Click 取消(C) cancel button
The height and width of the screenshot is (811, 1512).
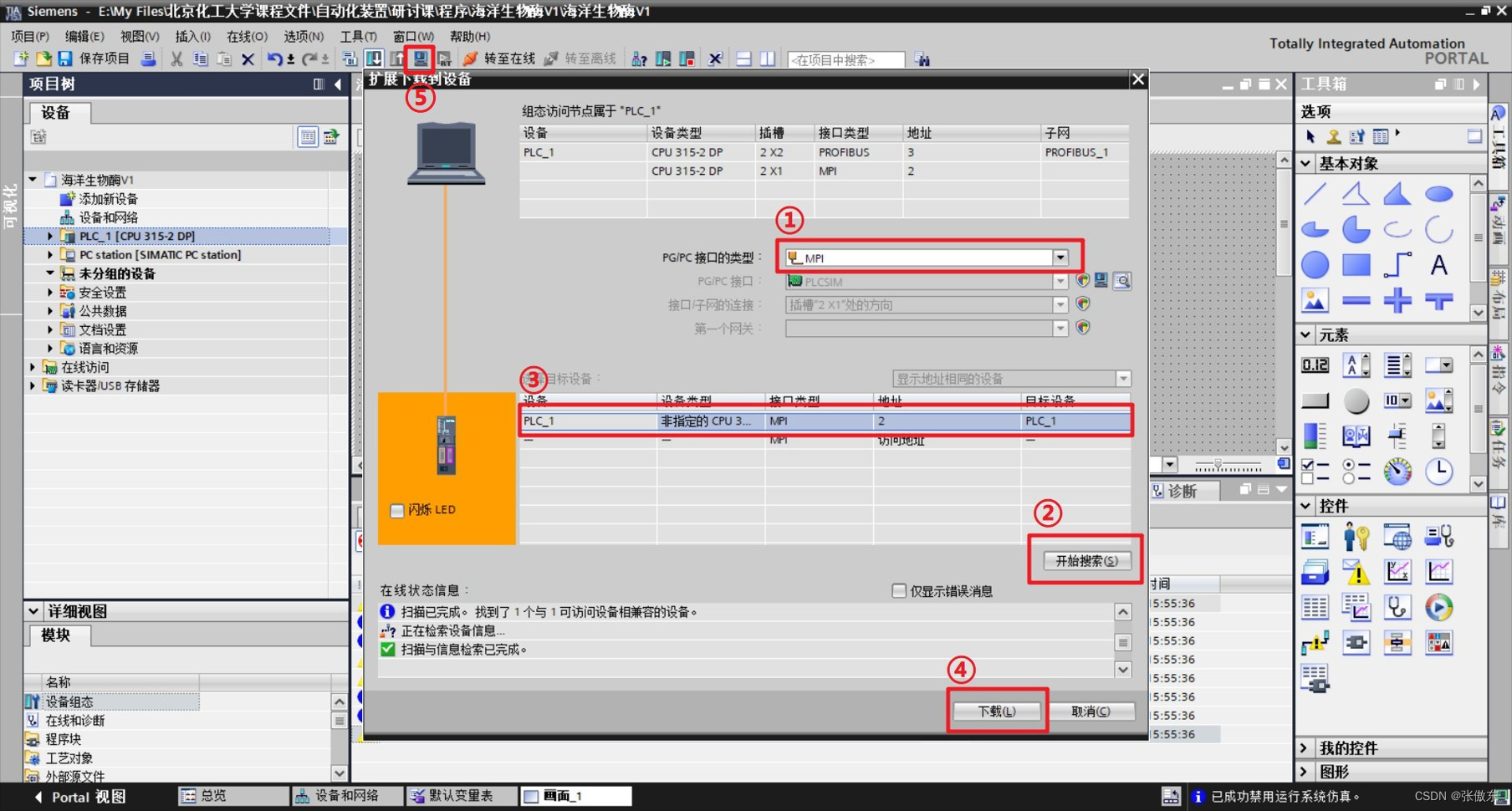pyautogui.click(x=1091, y=712)
